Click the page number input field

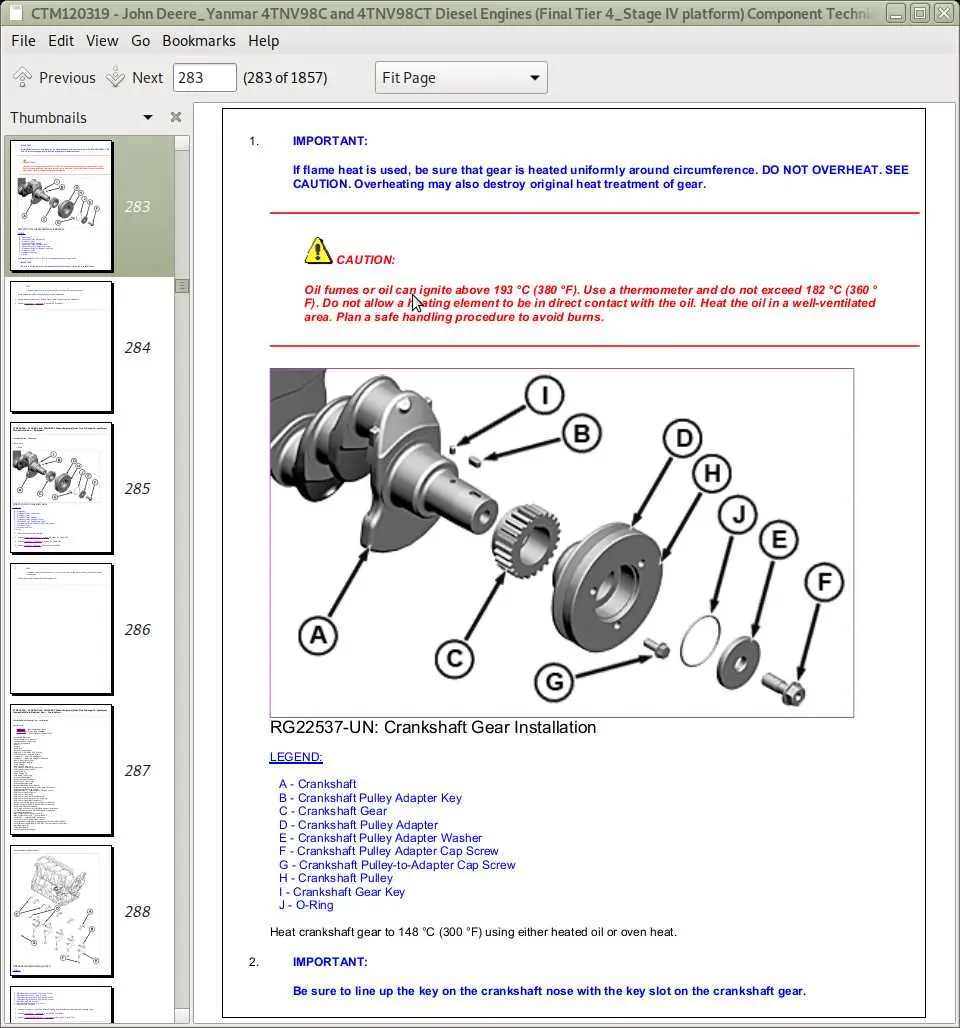[205, 77]
